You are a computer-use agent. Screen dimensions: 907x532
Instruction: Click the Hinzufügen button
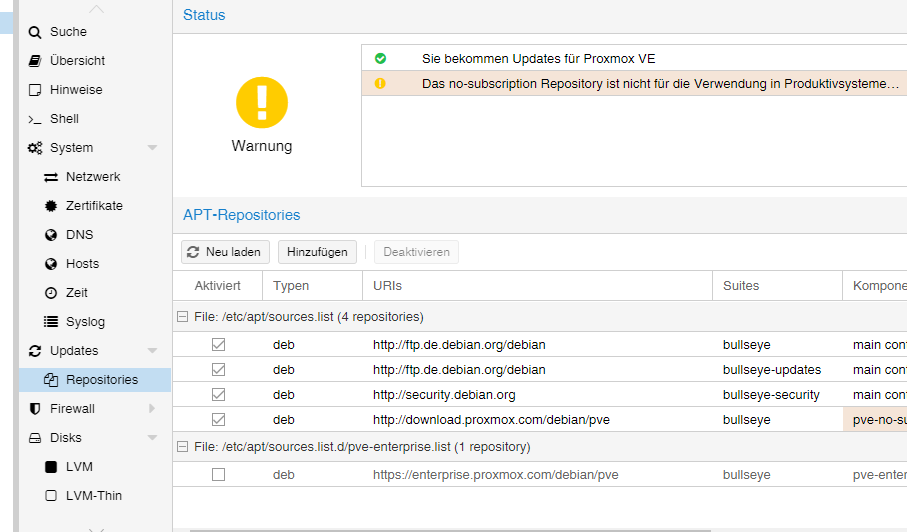pos(317,252)
